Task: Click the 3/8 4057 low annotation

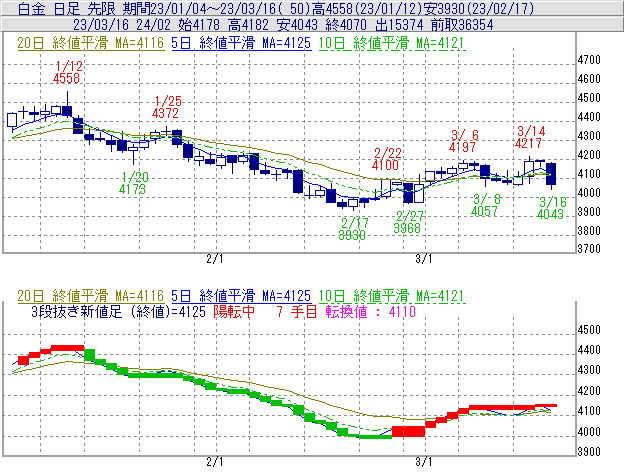Action: pos(486,205)
